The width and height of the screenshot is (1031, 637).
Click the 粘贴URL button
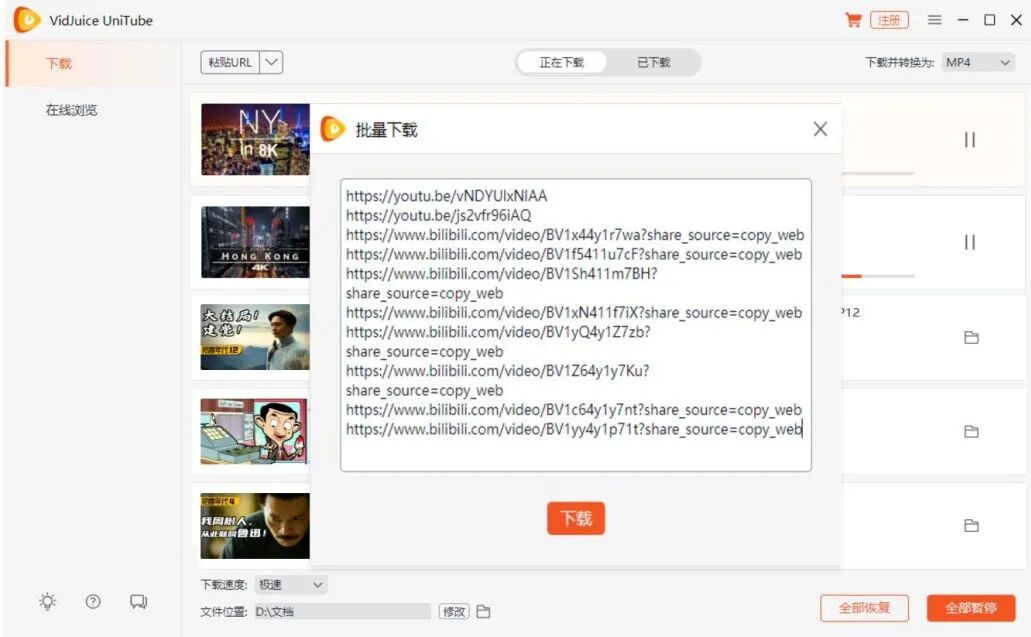tap(229, 62)
